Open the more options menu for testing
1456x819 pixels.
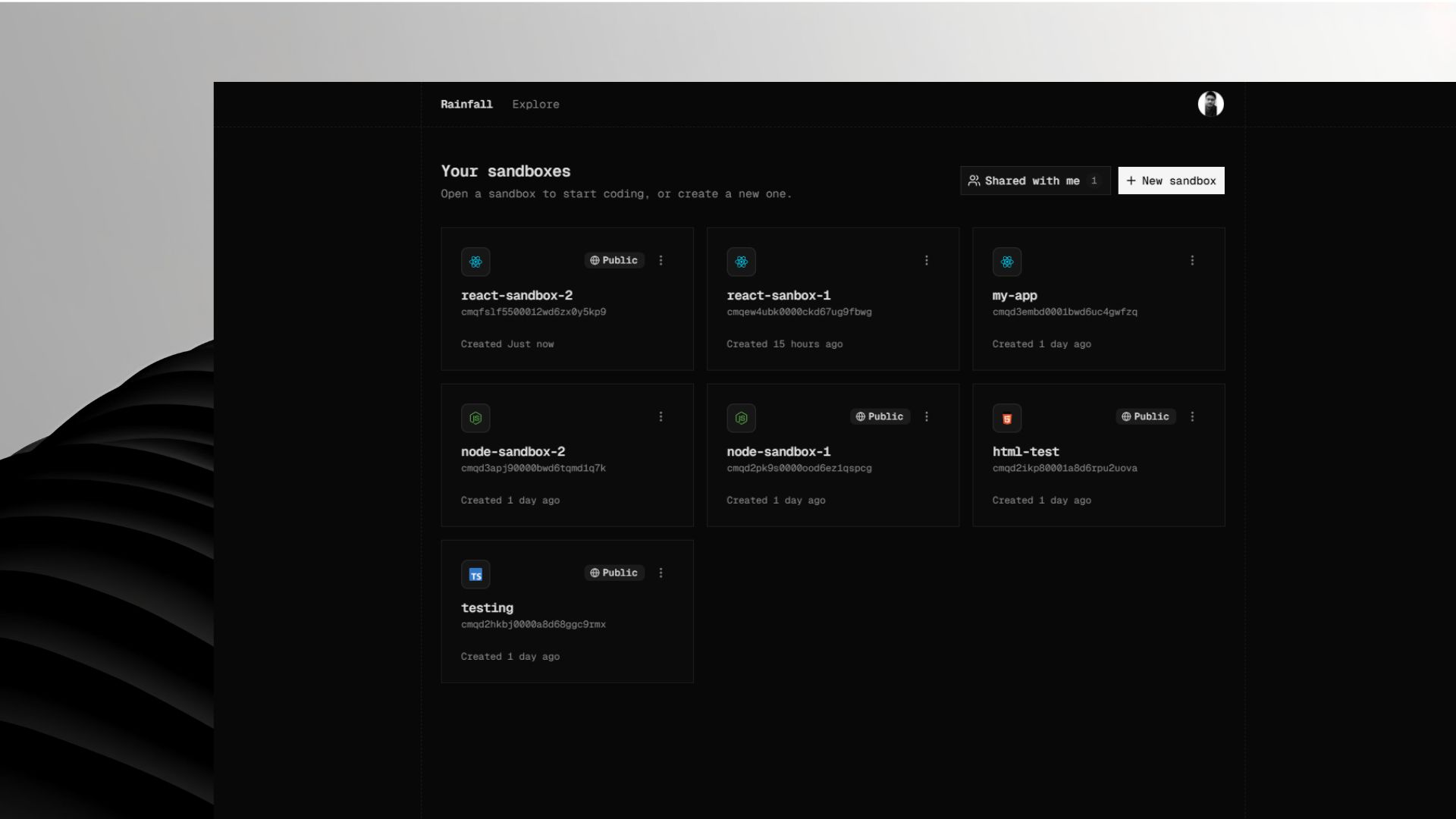point(661,573)
